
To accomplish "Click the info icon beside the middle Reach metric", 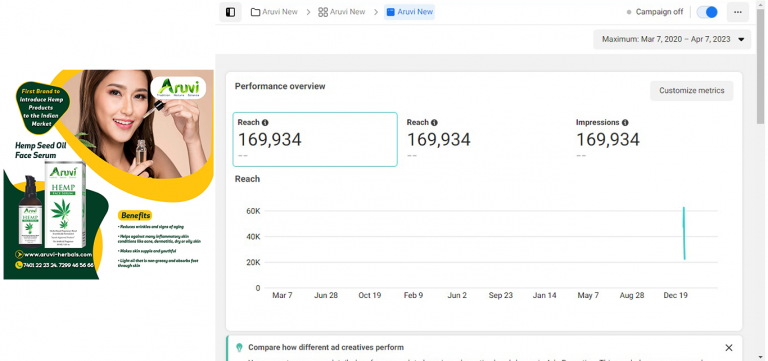I will pyautogui.click(x=434, y=122).
